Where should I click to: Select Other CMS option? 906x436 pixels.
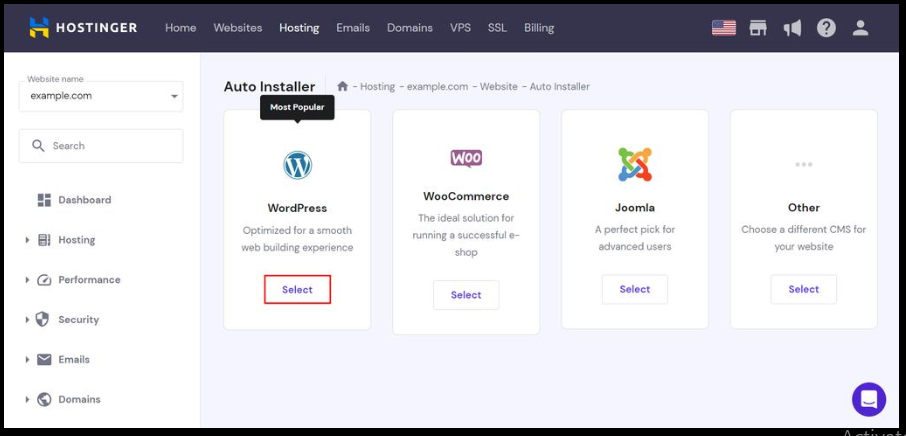coord(804,289)
